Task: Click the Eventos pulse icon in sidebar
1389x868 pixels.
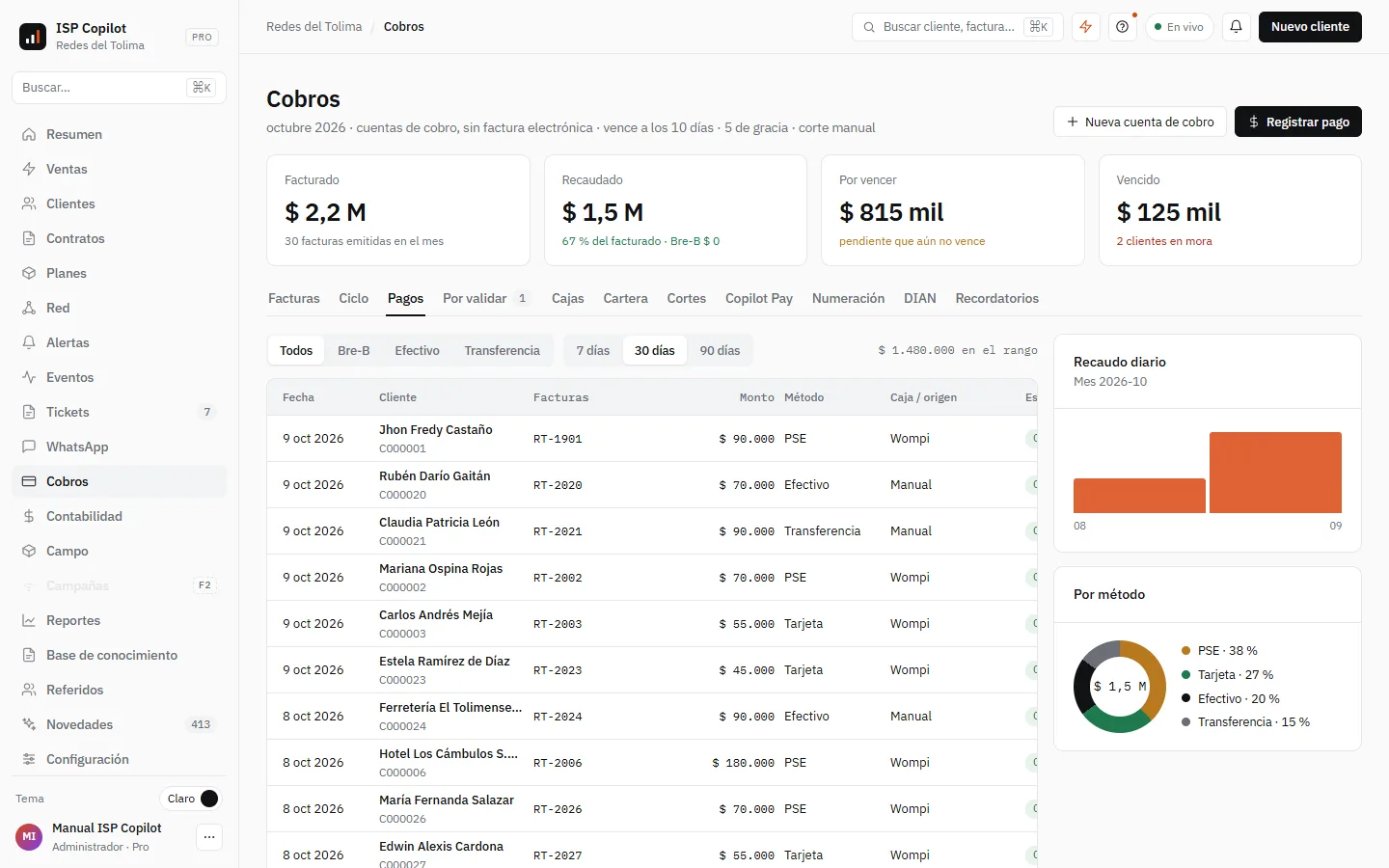Action: [29, 377]
